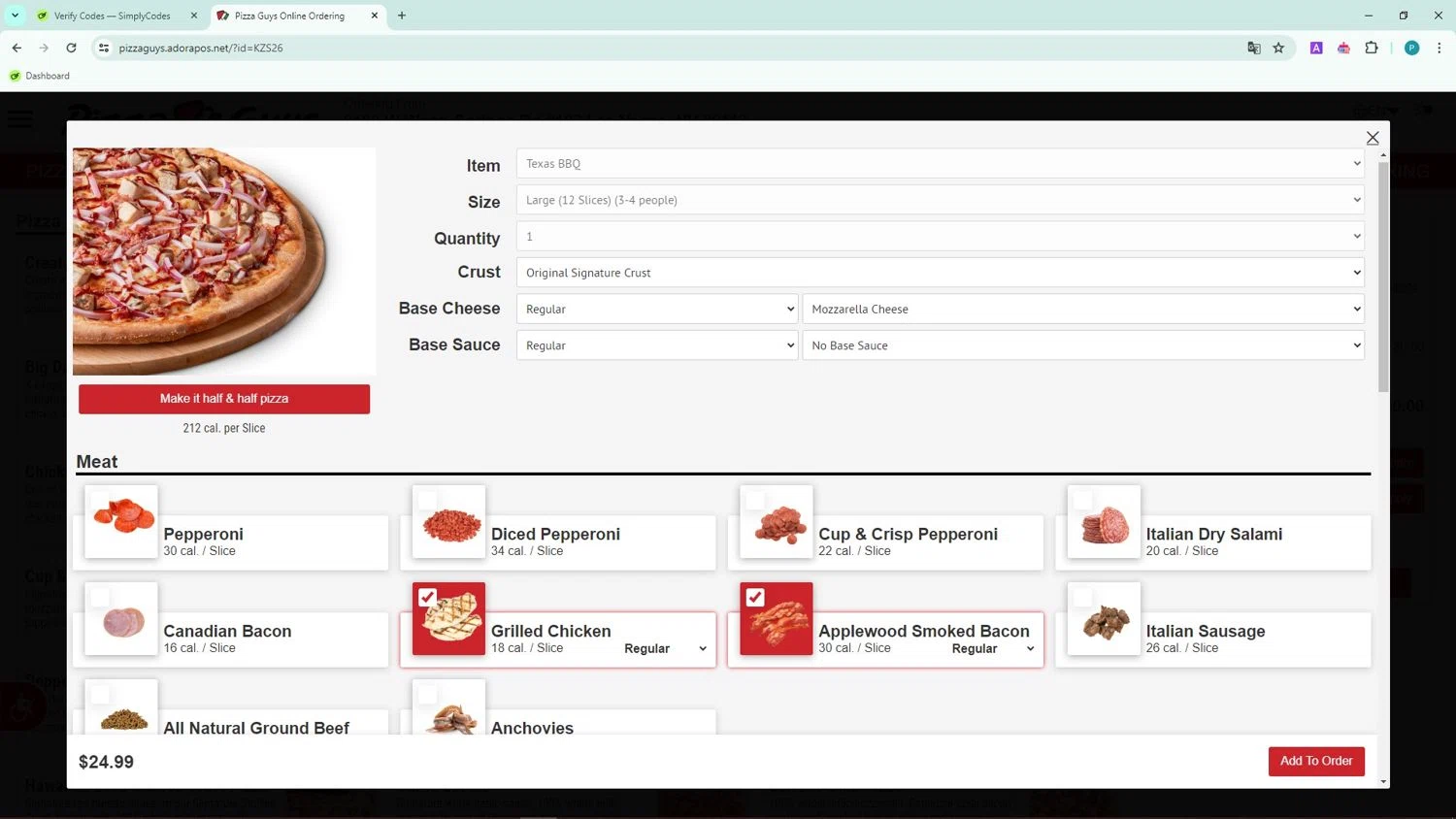Viewport: 1456px width, 819px height.
Task: Uncheck the Applewood Smoked Bacon checkbox
Action: (x=755, y=598)
